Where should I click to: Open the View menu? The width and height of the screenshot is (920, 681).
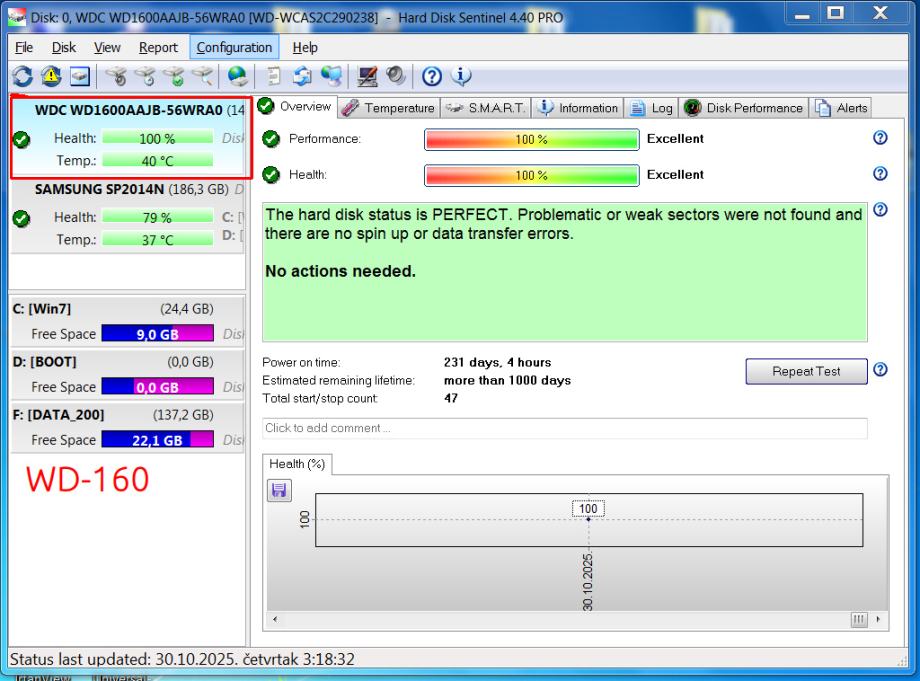tap(107, 48)
